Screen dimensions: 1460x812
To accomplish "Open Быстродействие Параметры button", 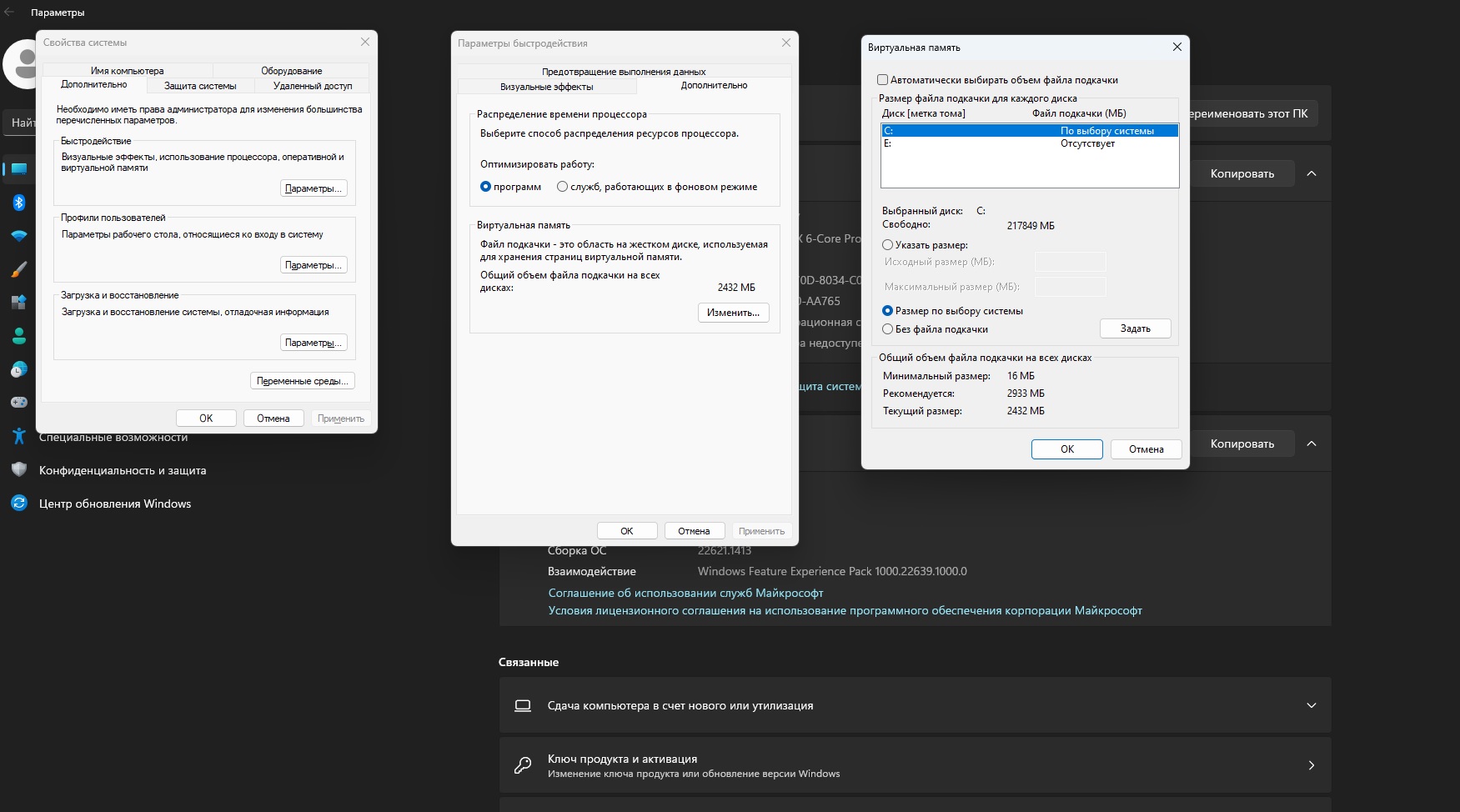I will 314,188.
